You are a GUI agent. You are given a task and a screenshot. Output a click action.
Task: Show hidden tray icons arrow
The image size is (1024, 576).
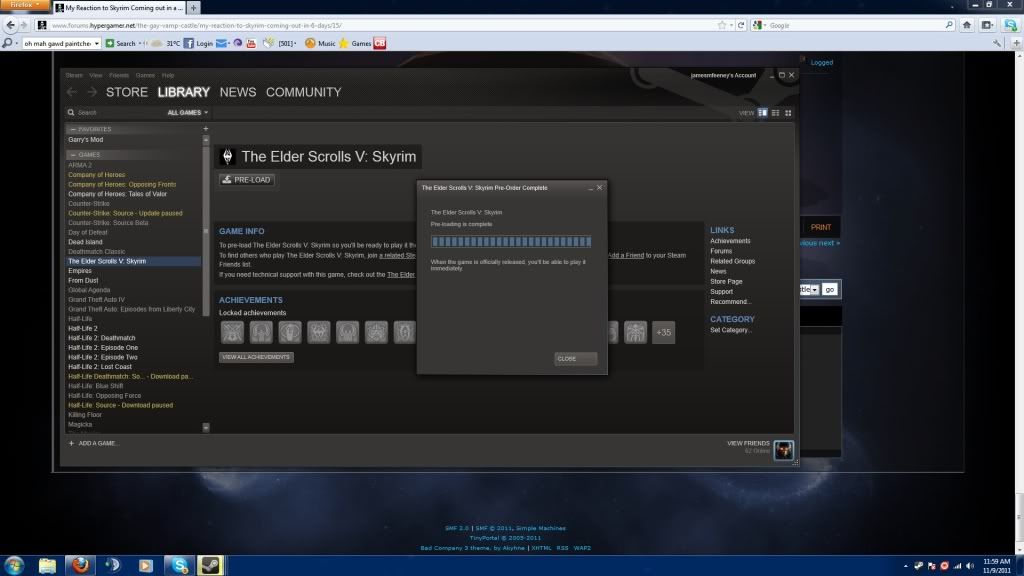click(906, 566)
